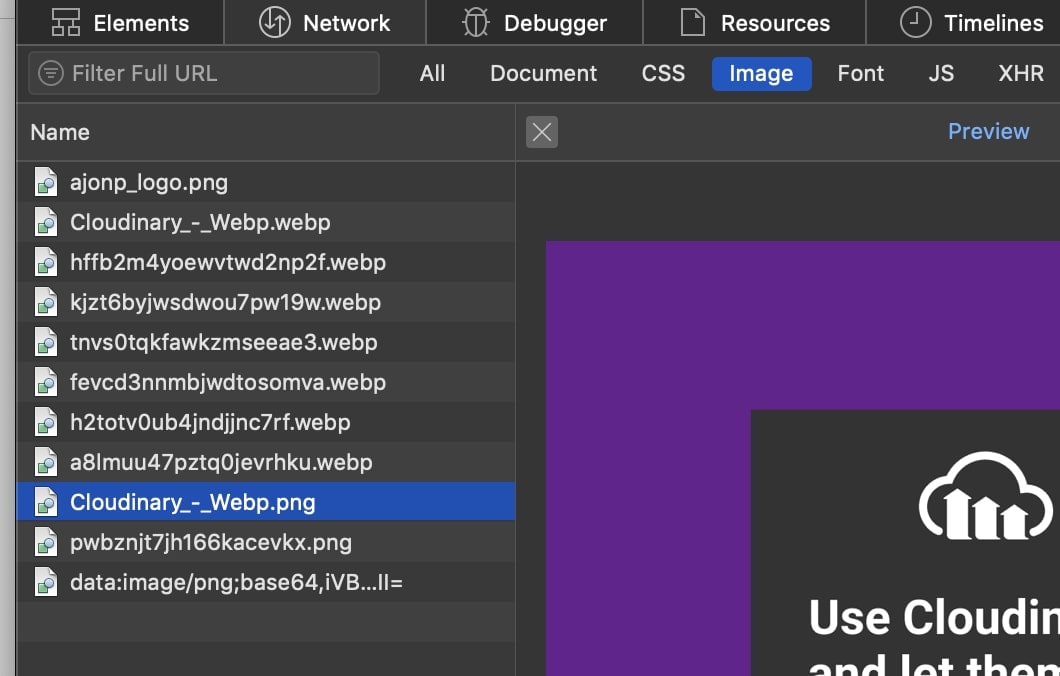Click the Elements tab tree icon
This screenshot has width=1060, height=676.
pos(66,22)
